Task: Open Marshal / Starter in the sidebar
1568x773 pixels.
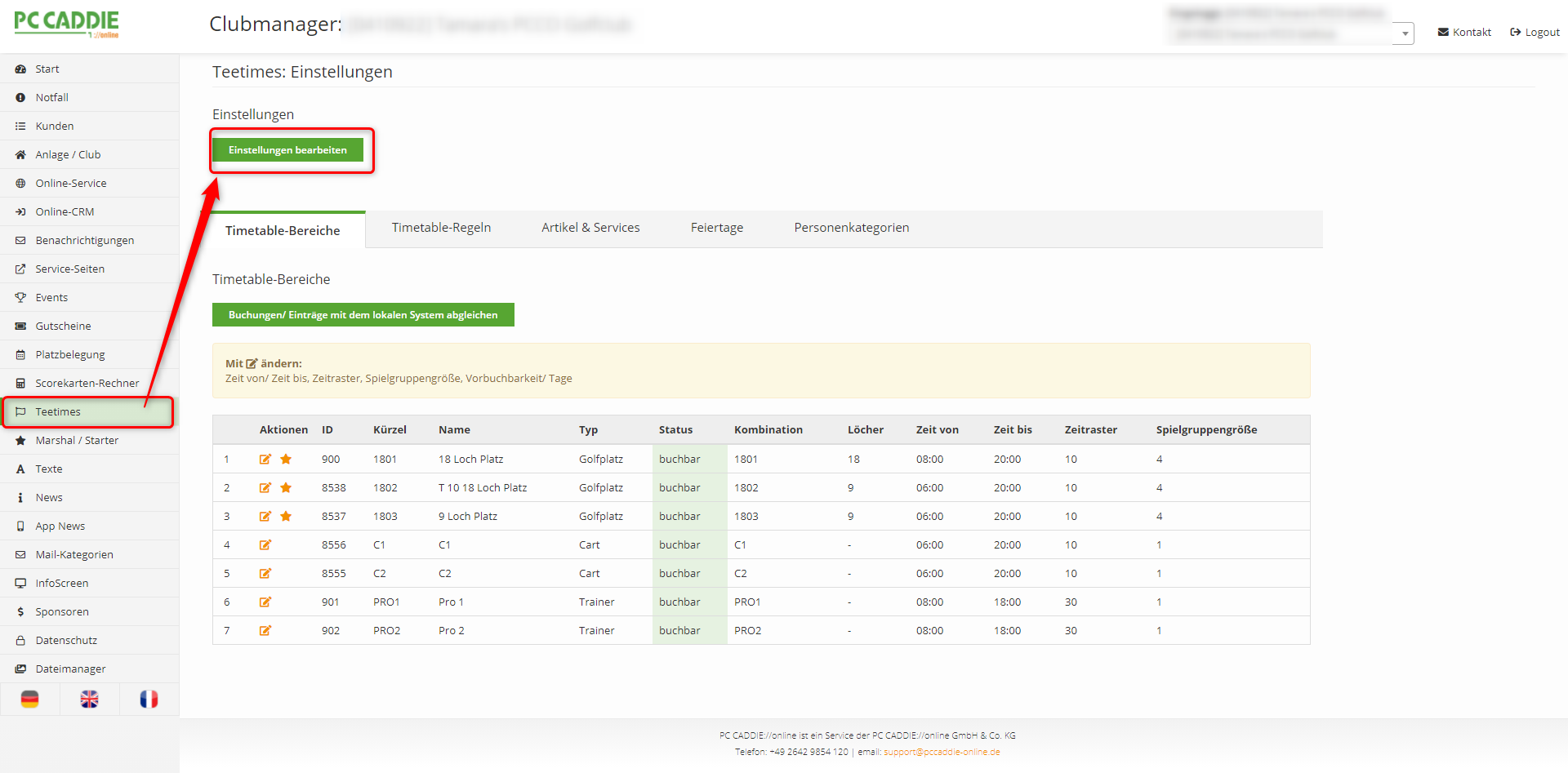Action: pos(77,441)
